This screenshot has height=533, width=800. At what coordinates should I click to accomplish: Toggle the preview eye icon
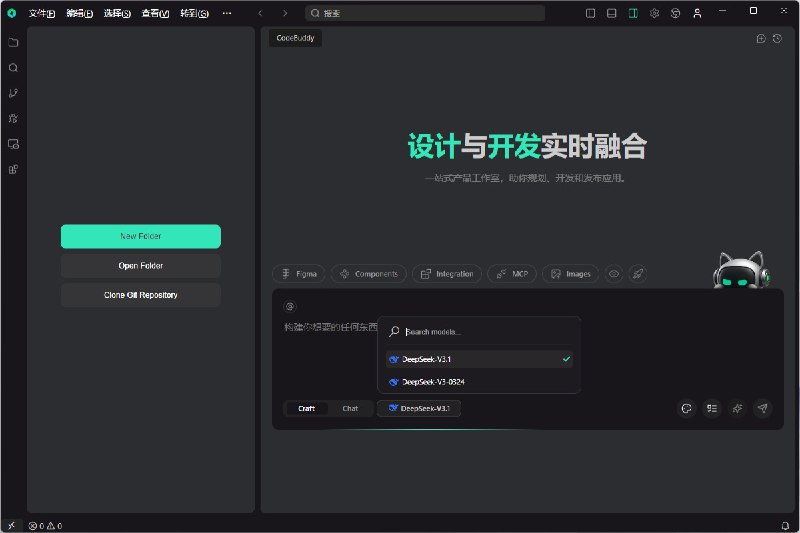pos(614,273)
